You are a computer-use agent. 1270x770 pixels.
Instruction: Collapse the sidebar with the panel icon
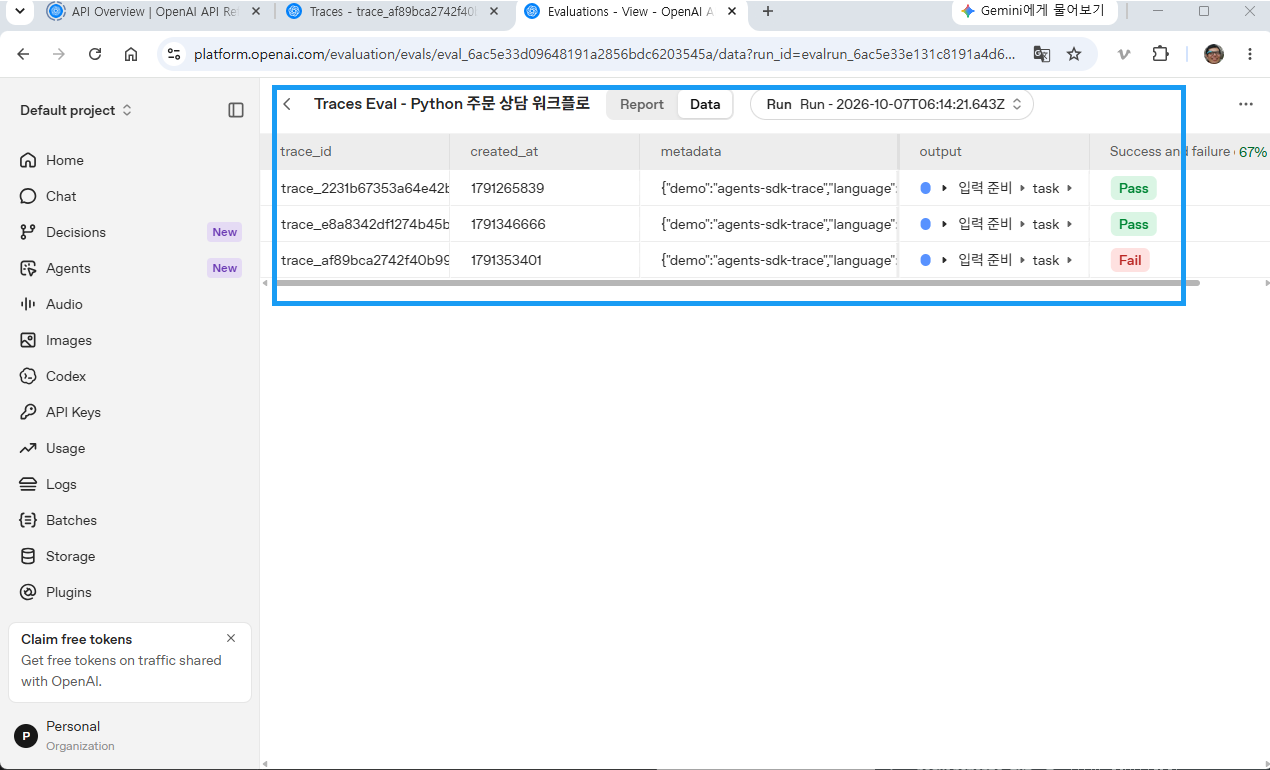pyautogui.click(x=236, y=110)
